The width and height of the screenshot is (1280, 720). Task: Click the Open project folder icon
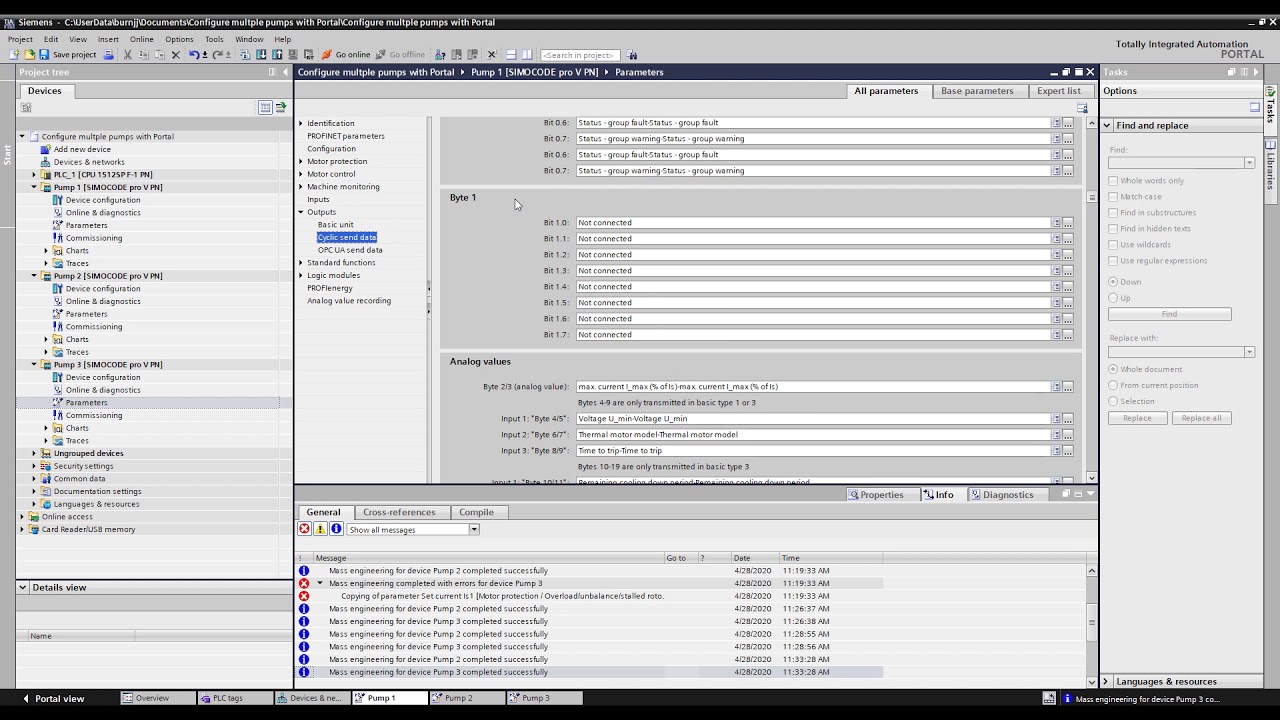(29, 55)
